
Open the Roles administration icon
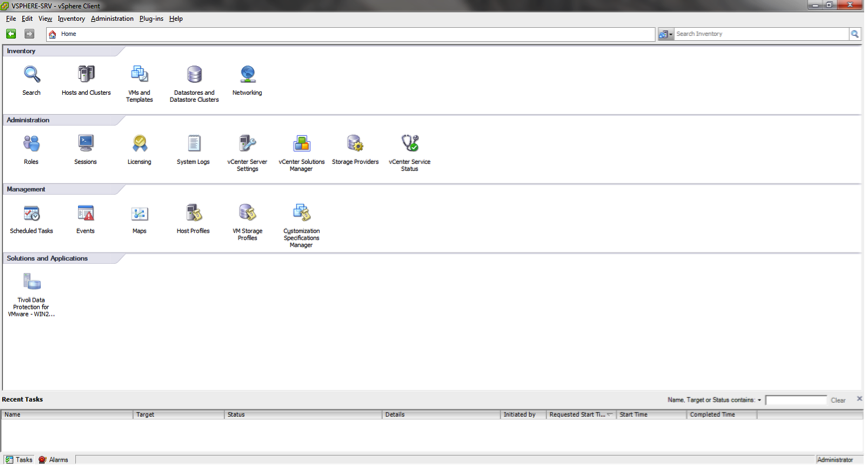coord(31,143)
